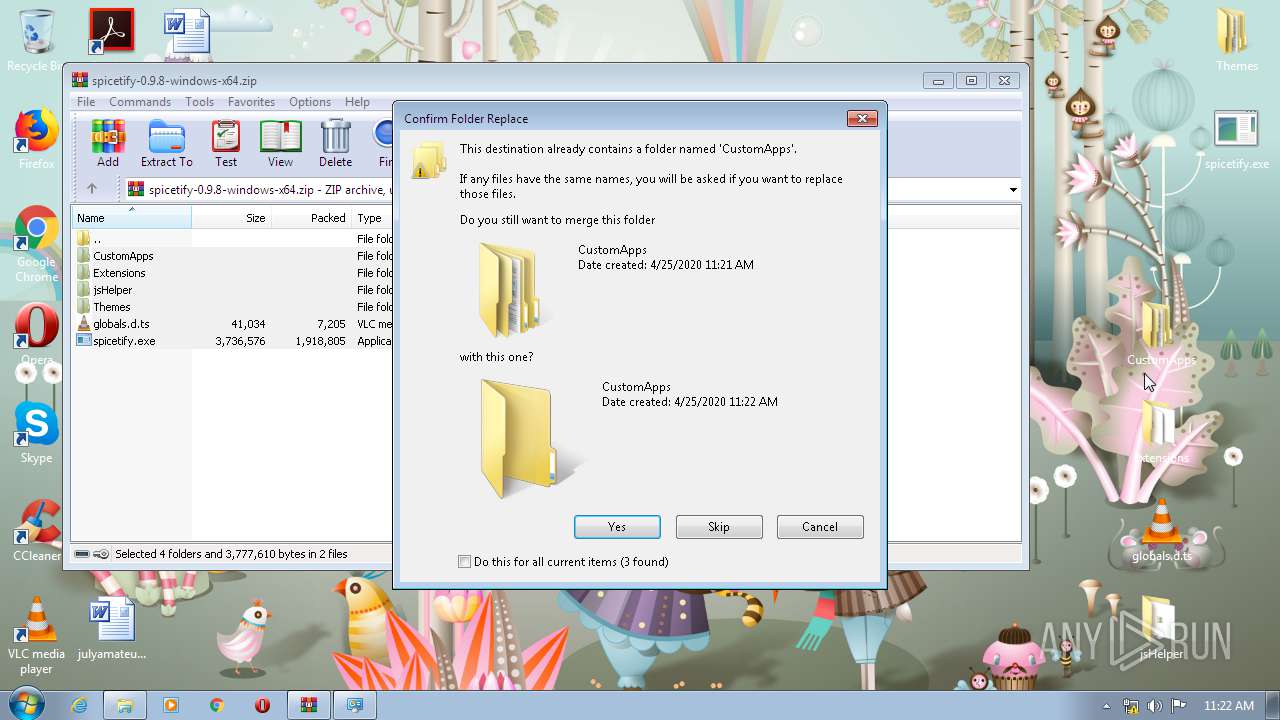
Task: Show hidden system tray icons
Action: (1106, 706)
